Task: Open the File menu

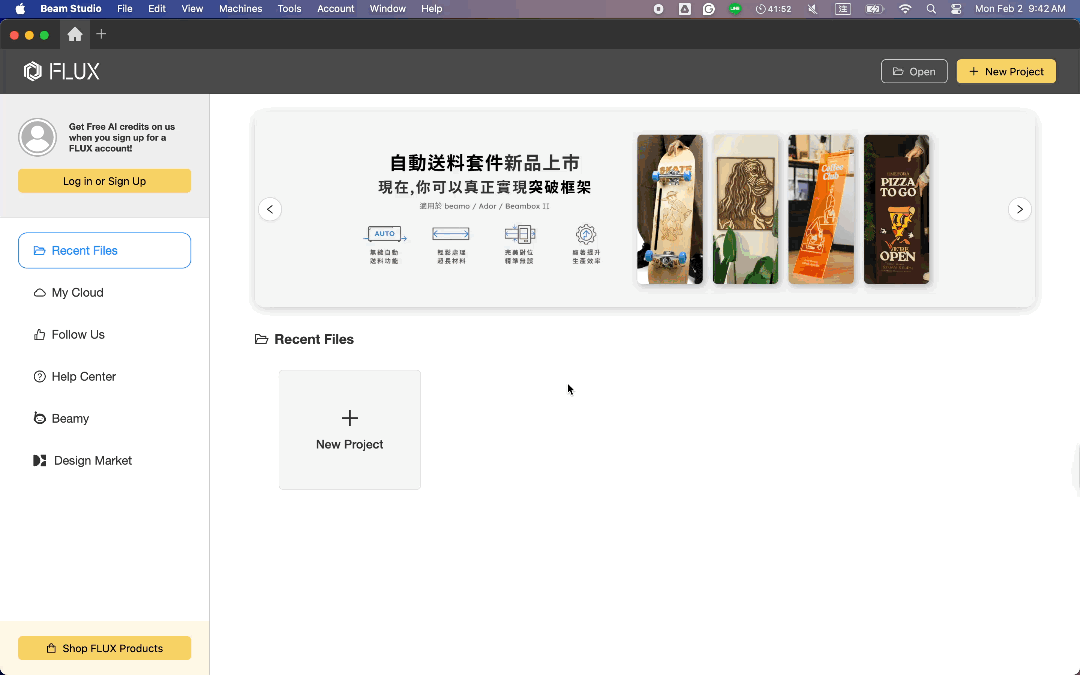Action: point(125,9)
